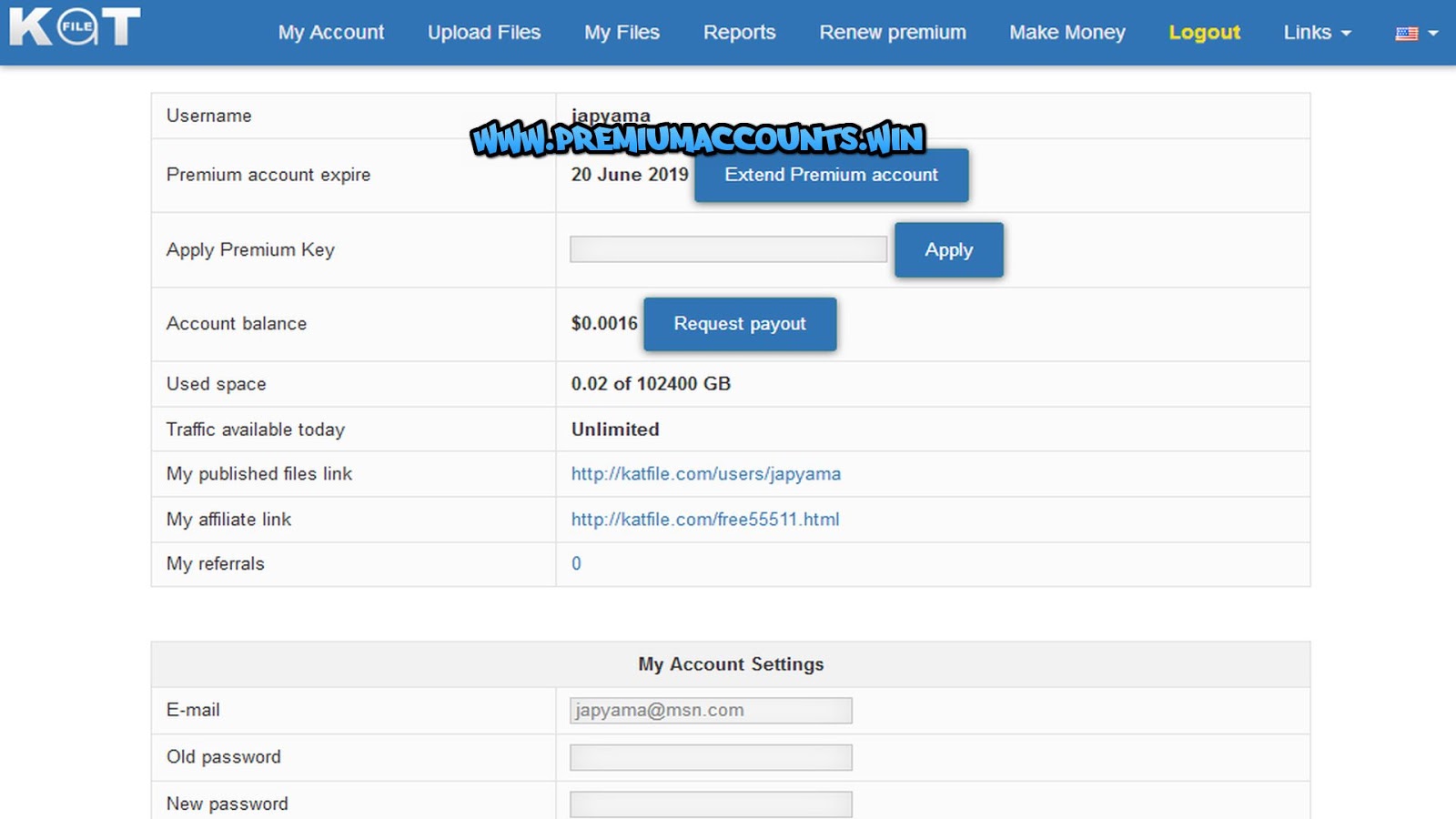Click the Traffic available today label
Screen dimensions: 1456x819
point(256,430)
